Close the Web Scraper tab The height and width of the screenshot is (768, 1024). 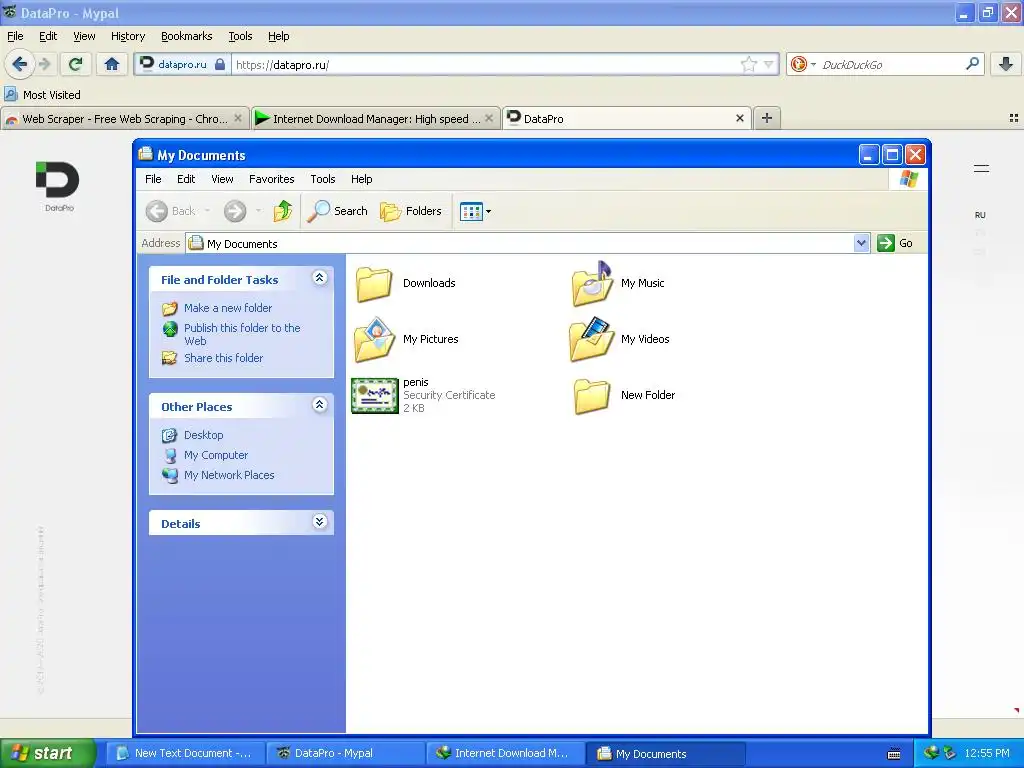tap(238, 118)
